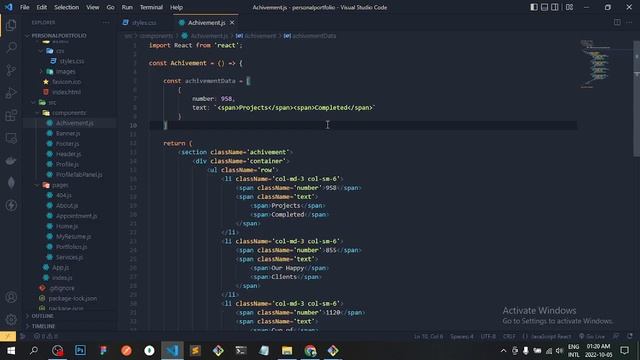This screenshot has height=360, width=640.
Task: Open the customize layout icon
Action: pyautogui.click(x=569, y=7)
